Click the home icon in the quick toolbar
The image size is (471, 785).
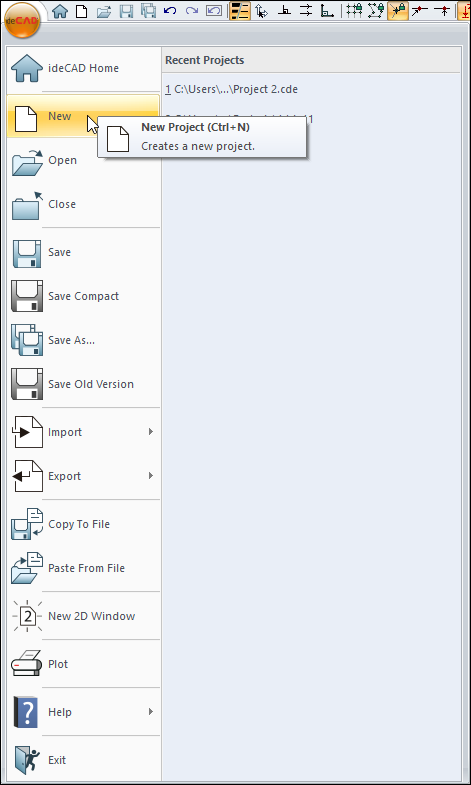point(60,11)
